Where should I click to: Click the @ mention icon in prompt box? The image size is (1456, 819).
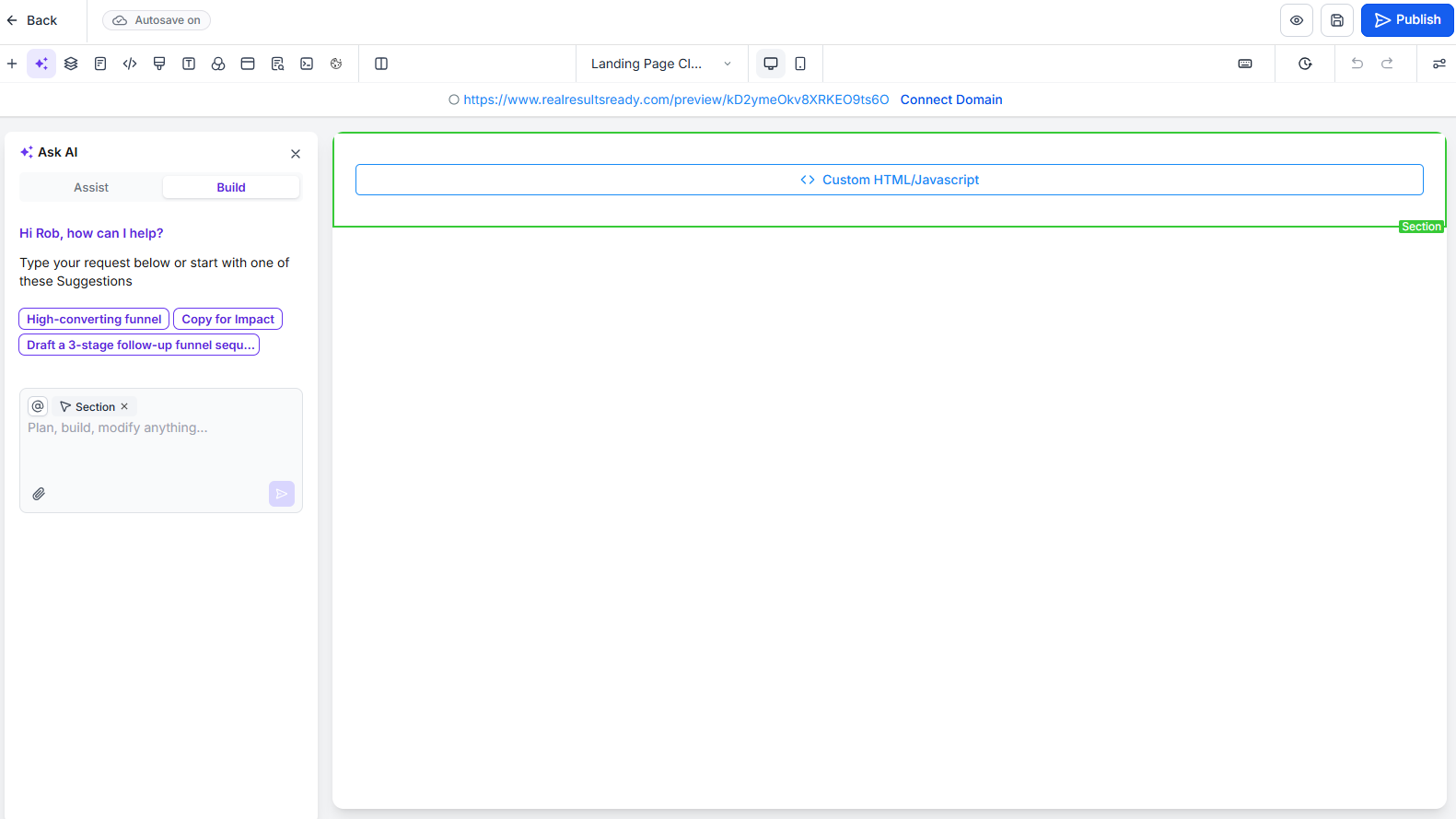(38, 406)
